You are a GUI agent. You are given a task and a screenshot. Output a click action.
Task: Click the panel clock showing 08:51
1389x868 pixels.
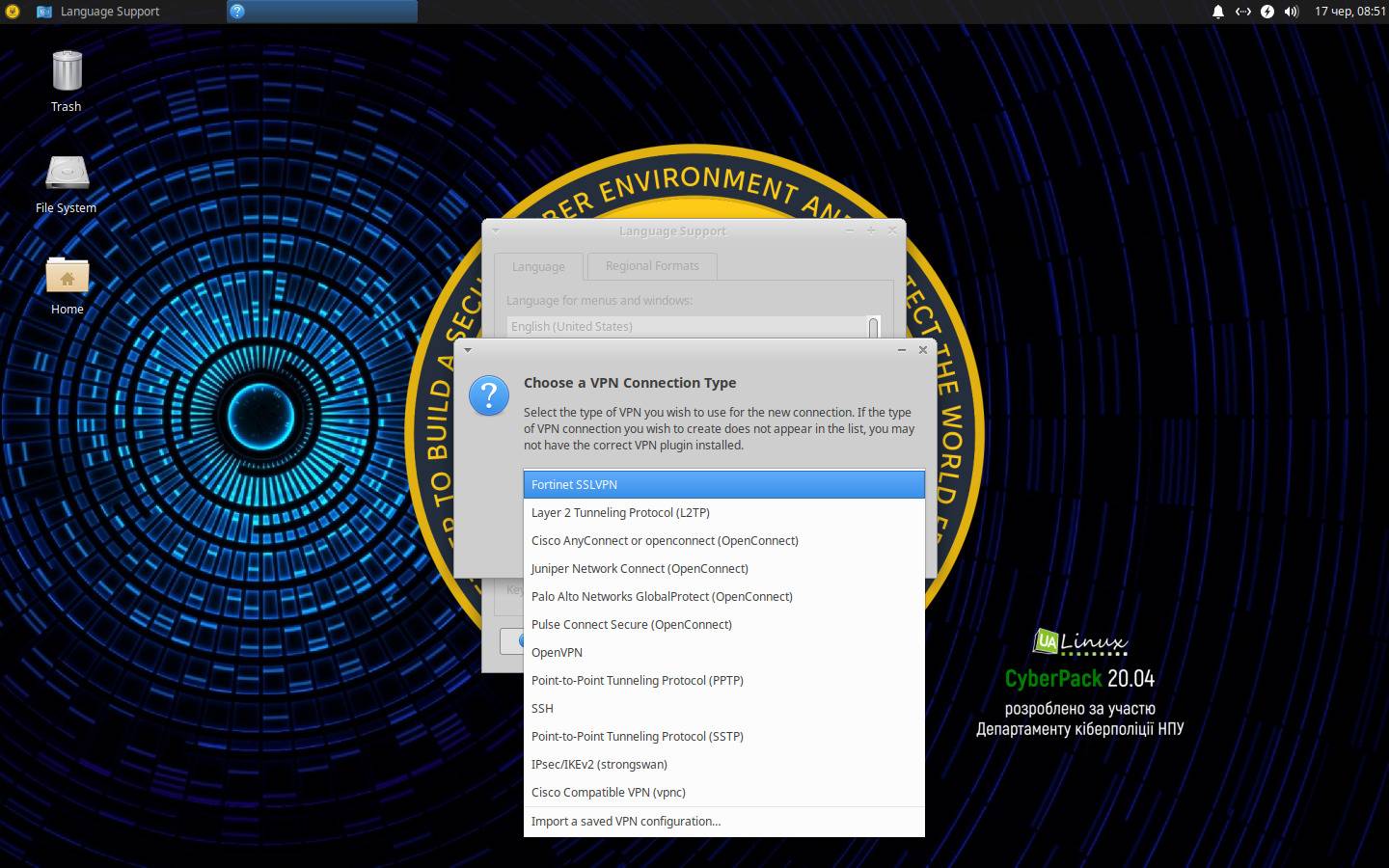click(x=1349, y=12)
